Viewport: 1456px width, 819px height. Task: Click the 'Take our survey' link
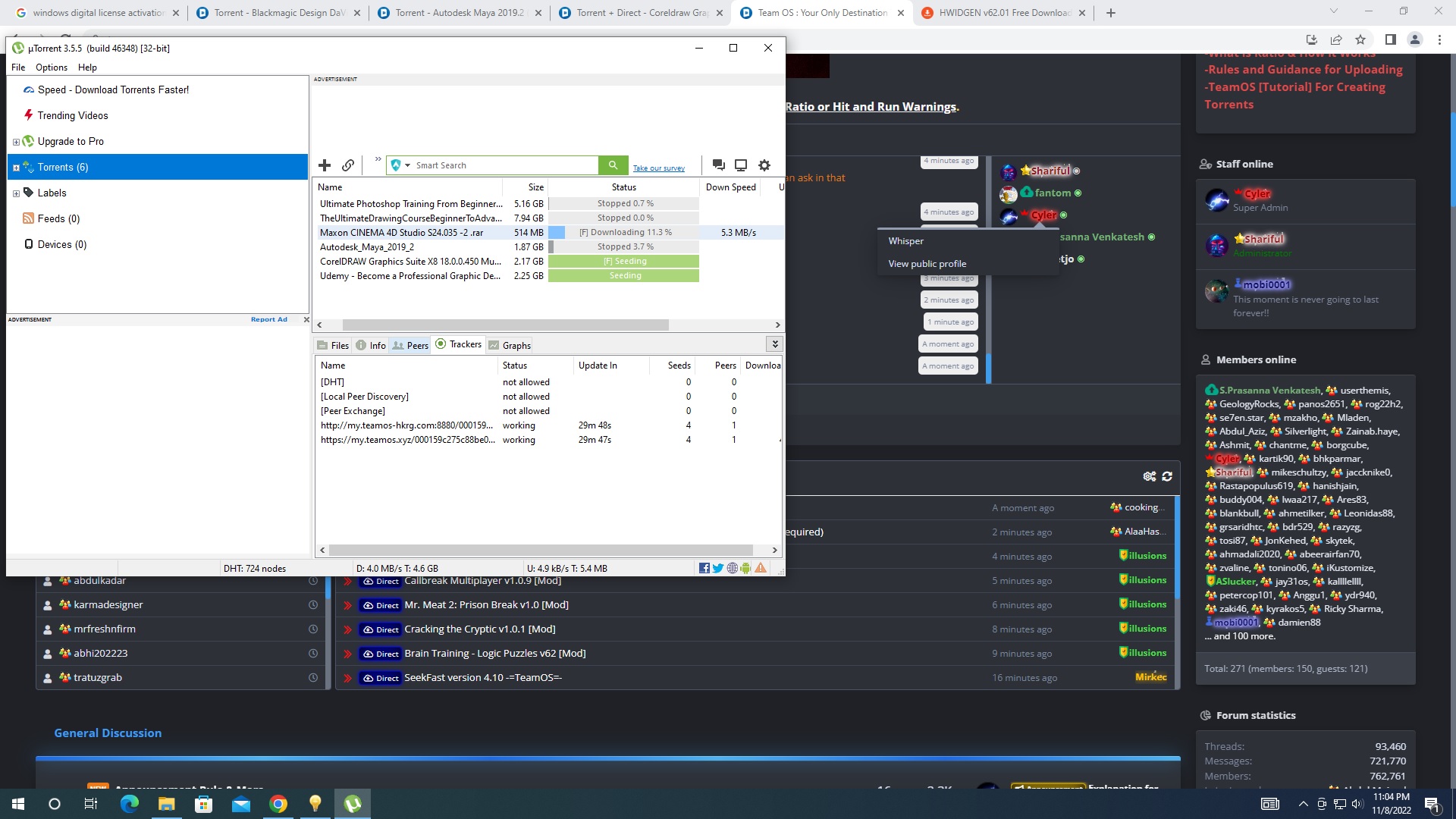click(658, 168)
